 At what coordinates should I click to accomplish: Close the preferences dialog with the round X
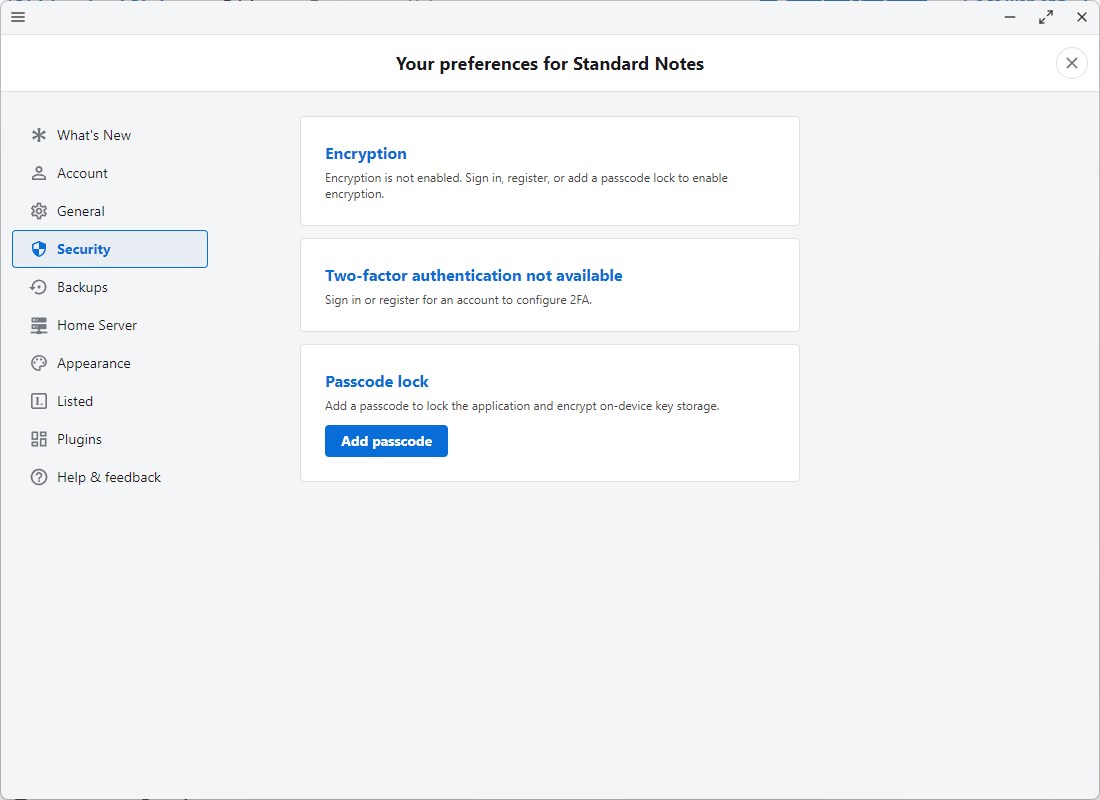(x=1071, y=63)
